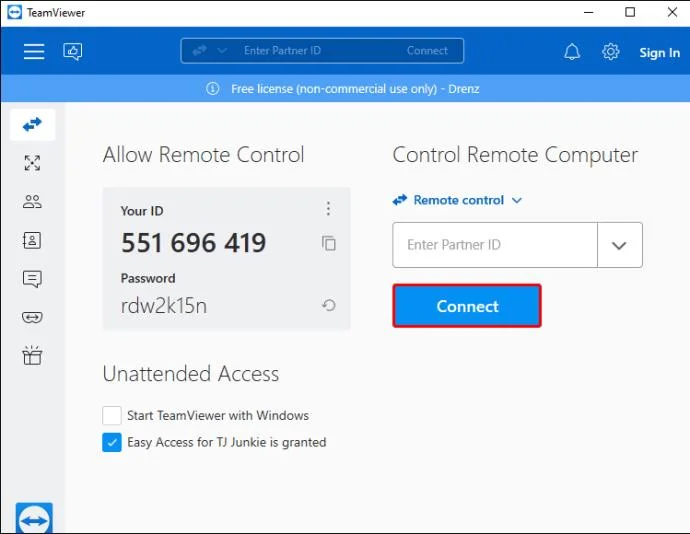Expand the Partner ID history dropdown arrow
This screenshot has width=690, height=534.
[x=620, y=245]
